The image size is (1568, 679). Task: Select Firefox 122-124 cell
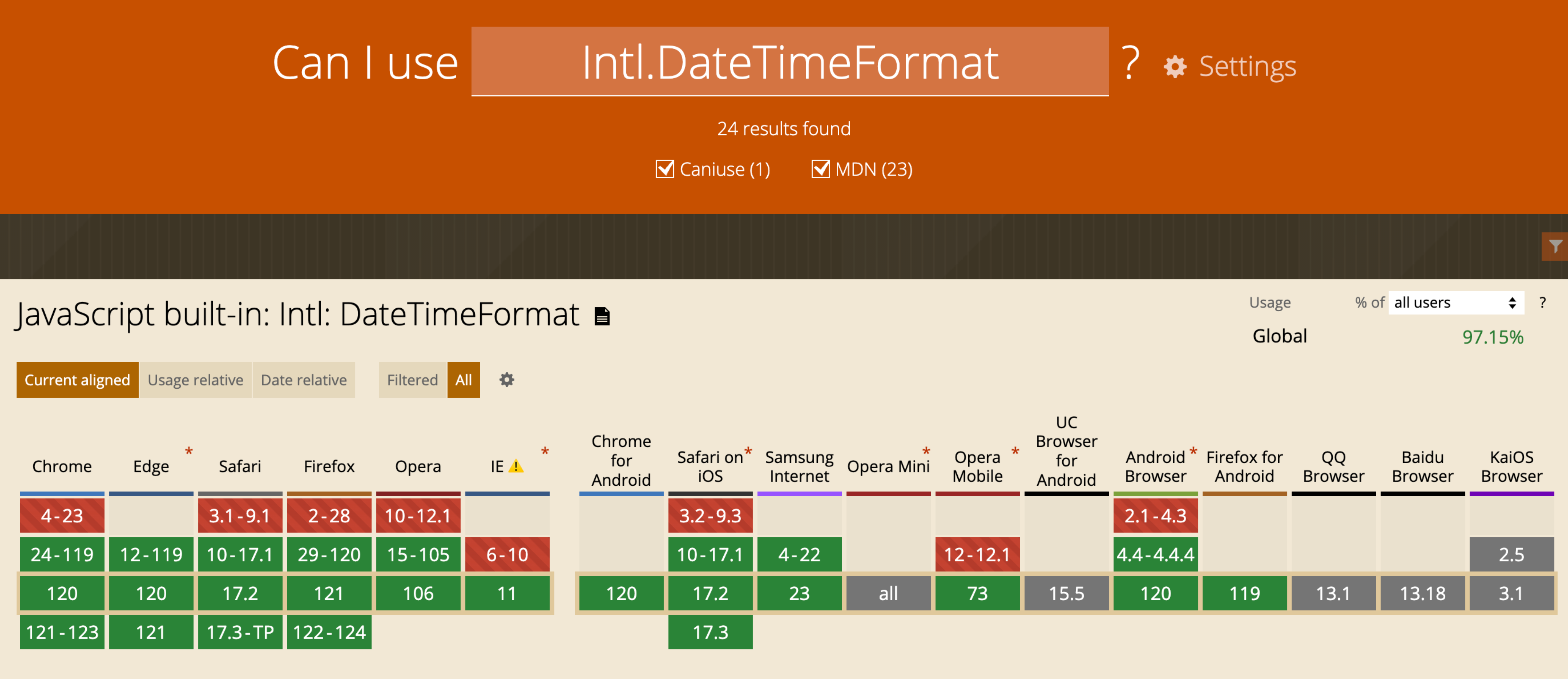click(329, 632)
